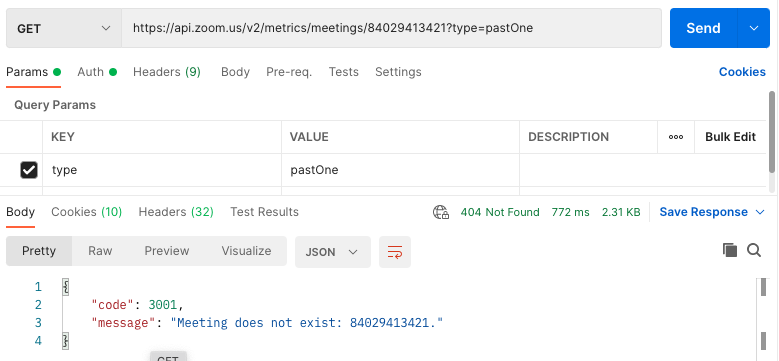Select the Raw view
Viewport: 779px width, 361px height.
(100, 251)
